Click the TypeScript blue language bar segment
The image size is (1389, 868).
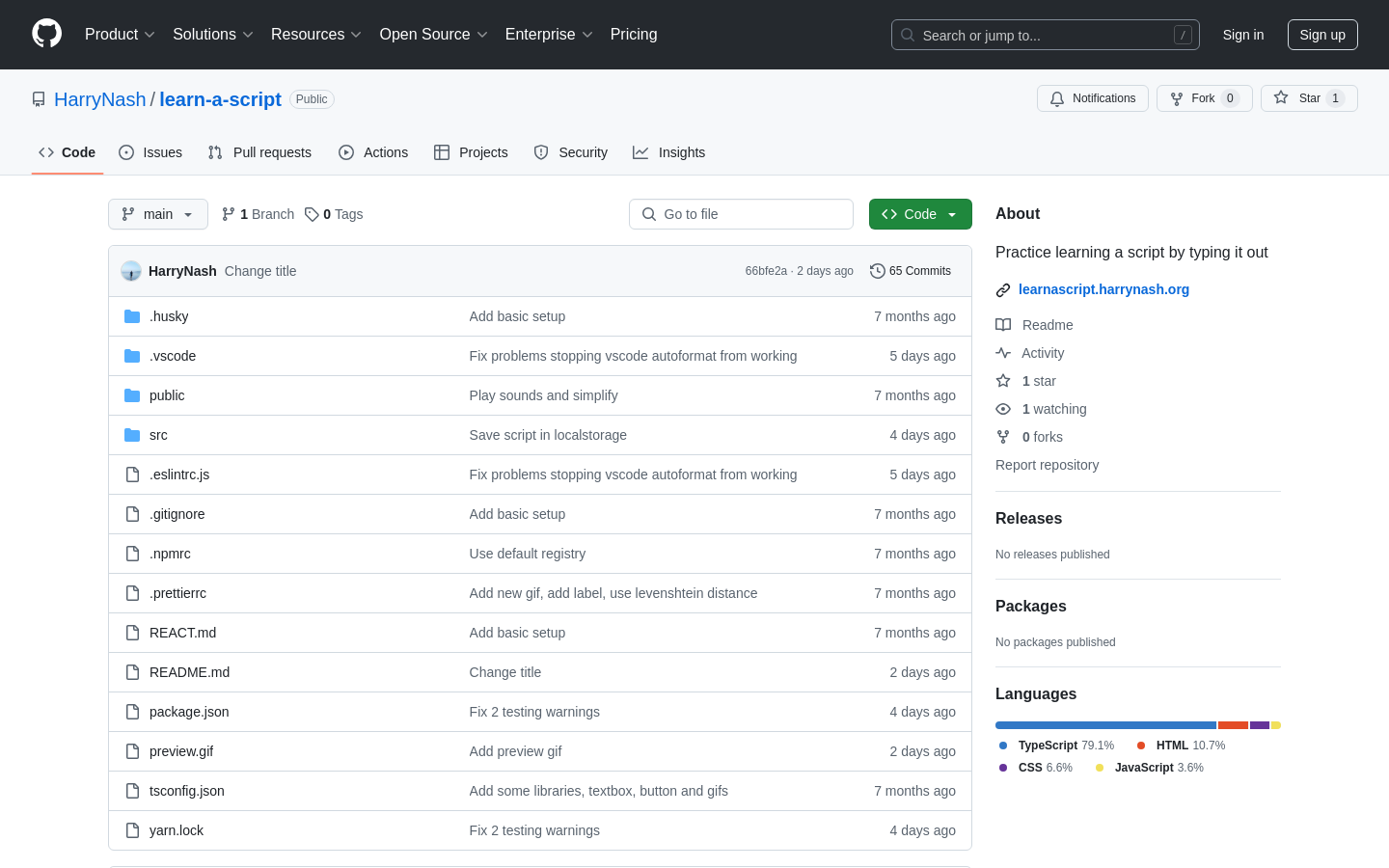coord(1105,725)
